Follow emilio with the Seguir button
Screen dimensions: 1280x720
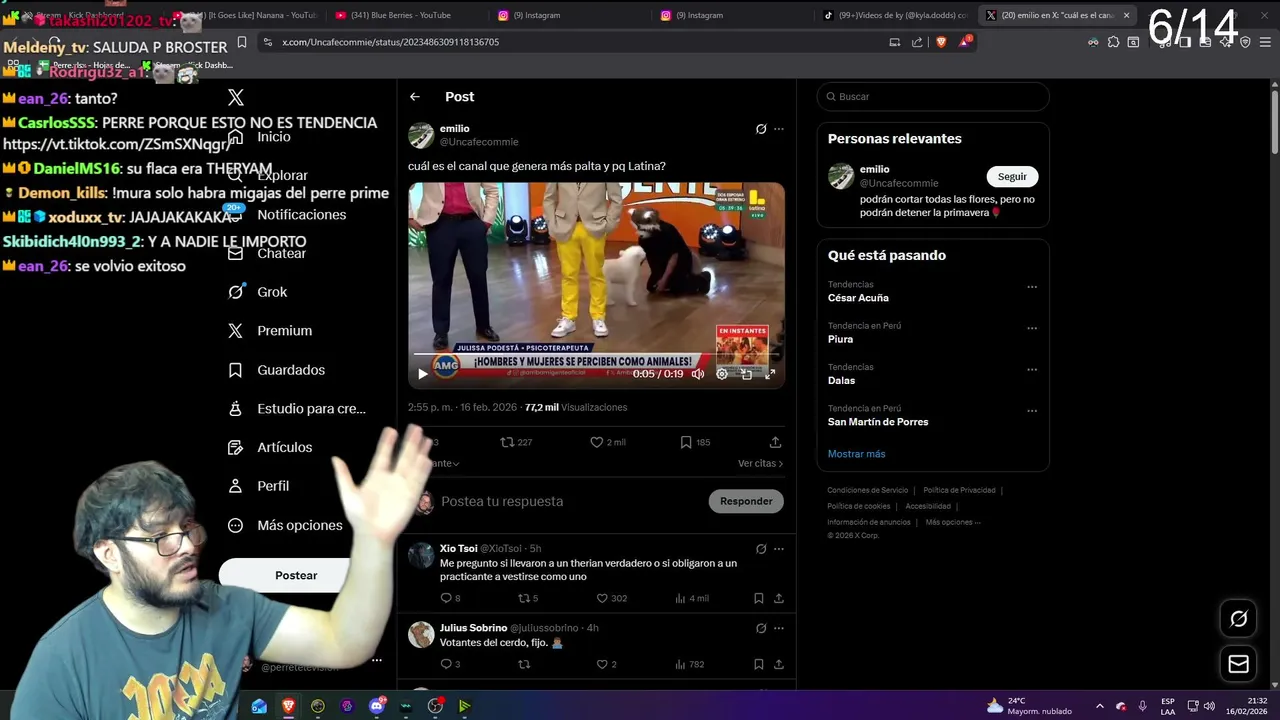click(x=1012, y=177)
